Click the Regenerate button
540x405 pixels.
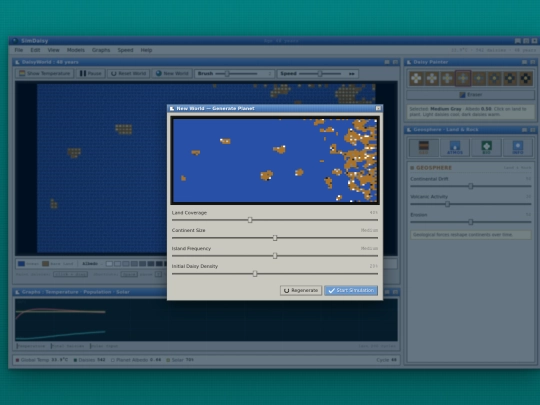(x=301, y=290)
